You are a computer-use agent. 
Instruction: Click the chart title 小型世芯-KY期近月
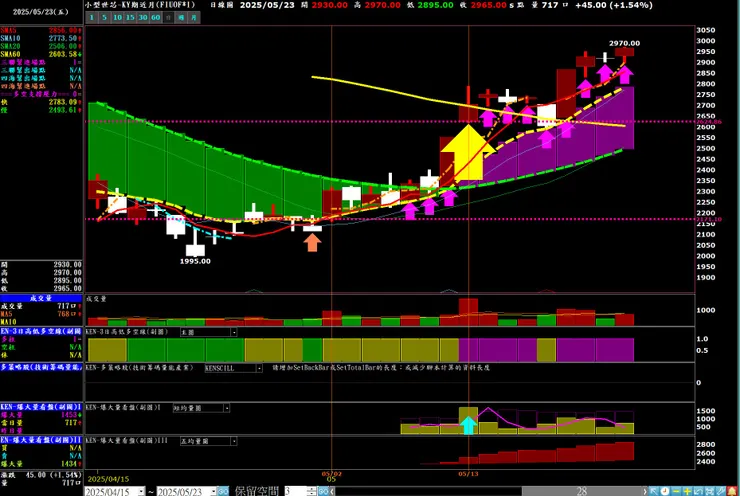140,5
